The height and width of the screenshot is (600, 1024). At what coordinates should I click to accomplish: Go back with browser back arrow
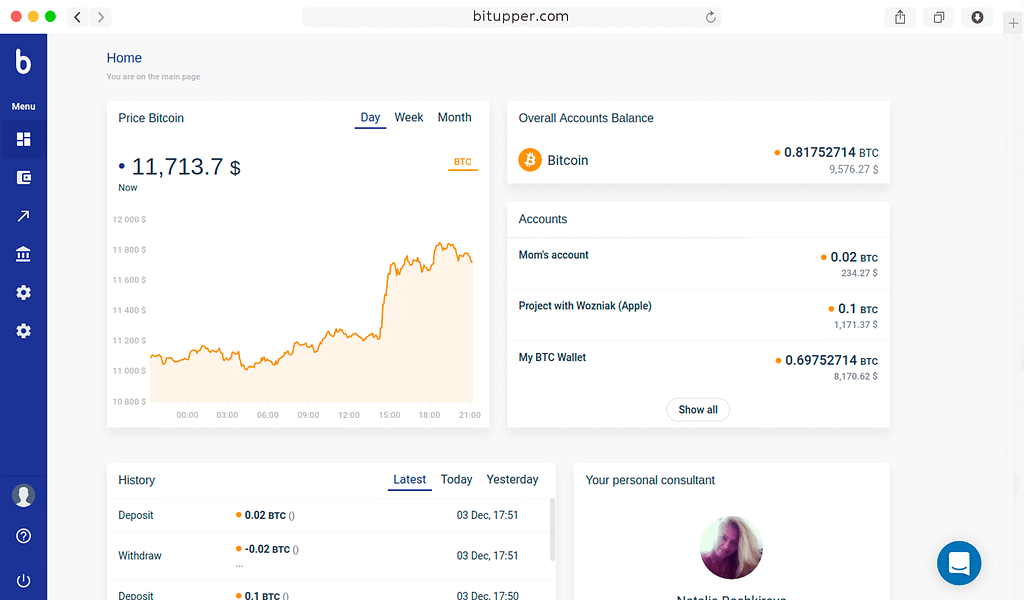coord(77,17)
